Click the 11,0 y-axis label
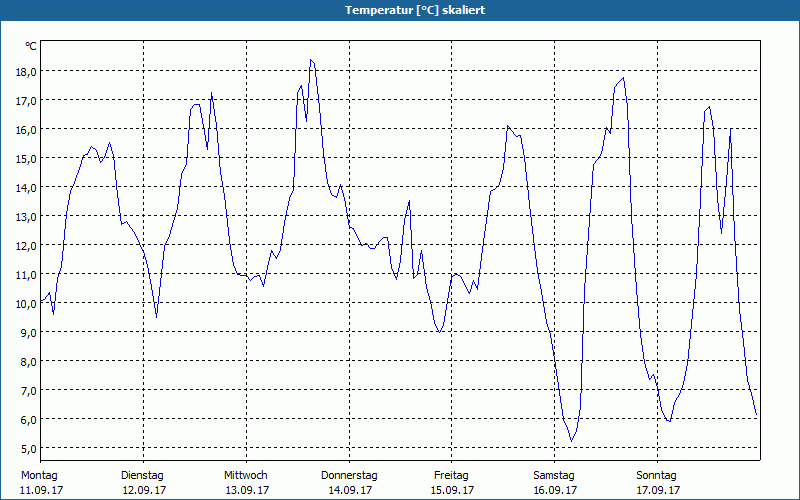This screenshot has width=800, height=500. 26,276
